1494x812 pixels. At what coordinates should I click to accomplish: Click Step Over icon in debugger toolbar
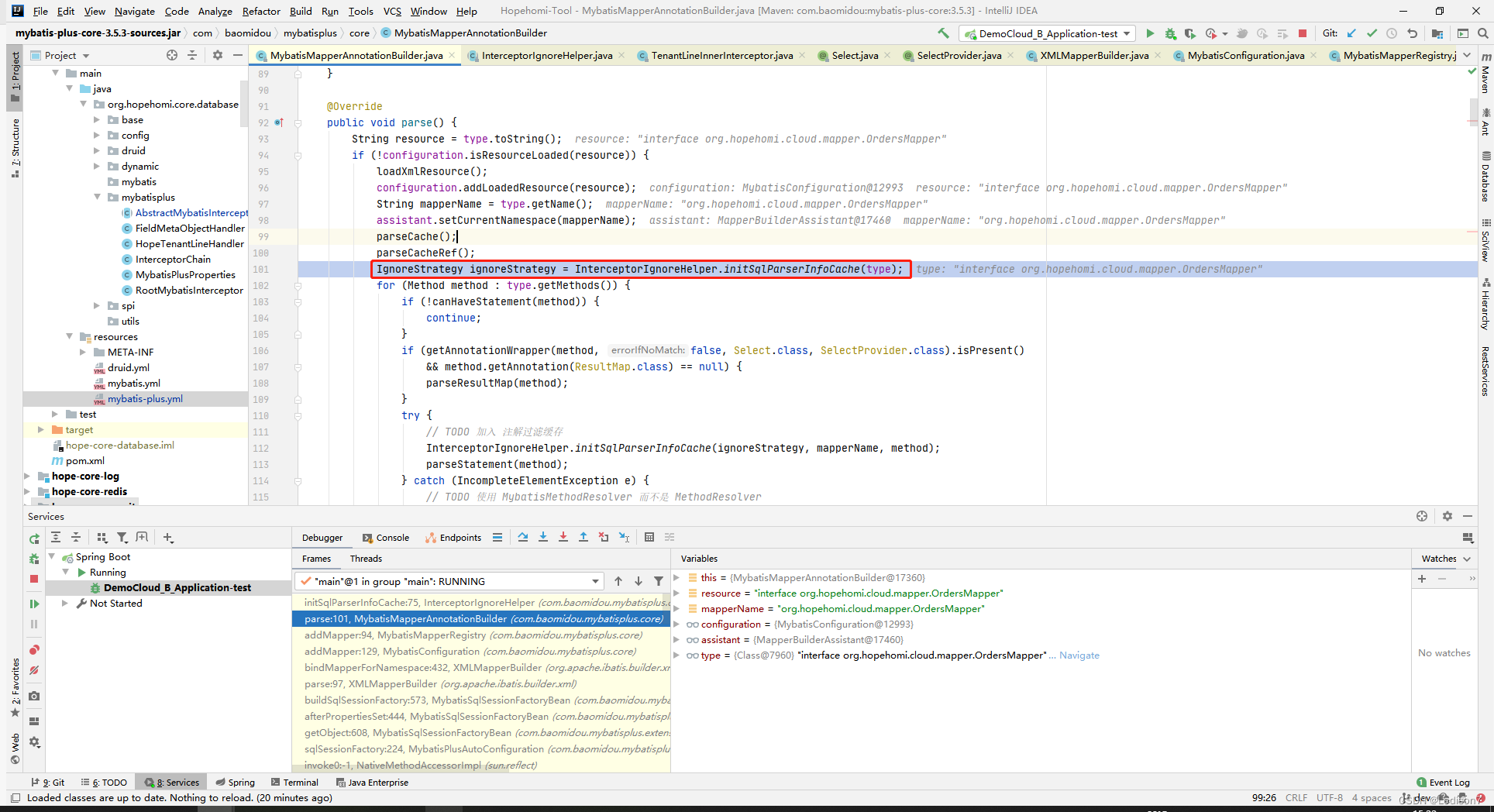[x=523, y=537]
